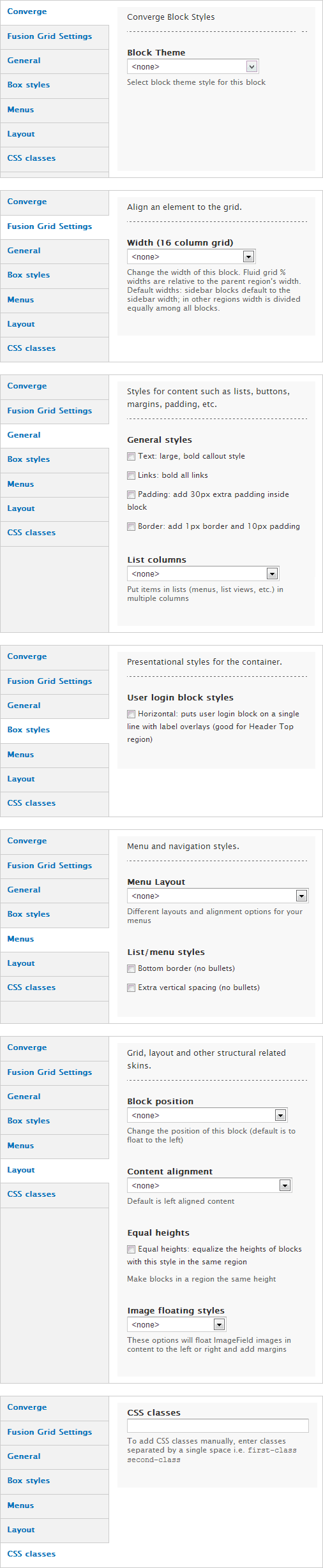Check Links: bold all links

(131, 476)
